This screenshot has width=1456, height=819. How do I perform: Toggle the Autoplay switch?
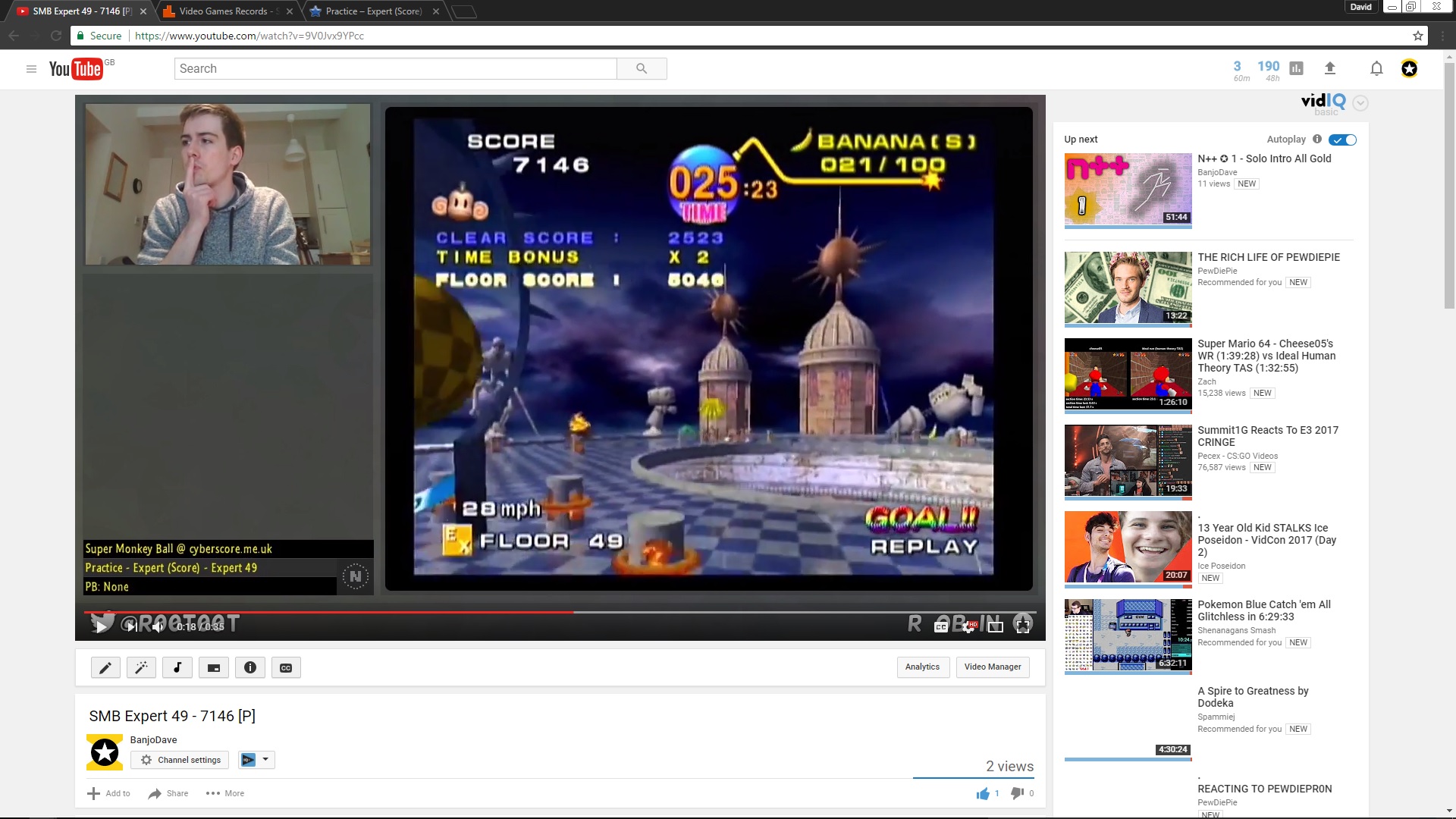pyautogui.click(x=1342, y=140)
